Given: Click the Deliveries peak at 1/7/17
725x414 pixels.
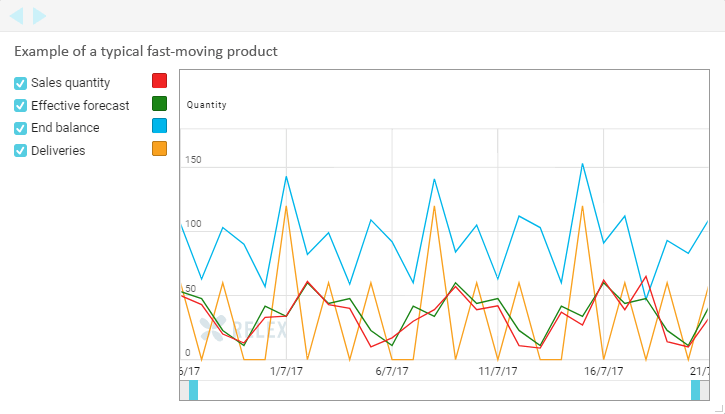Looking at the screenshot, I should (286, 206).
